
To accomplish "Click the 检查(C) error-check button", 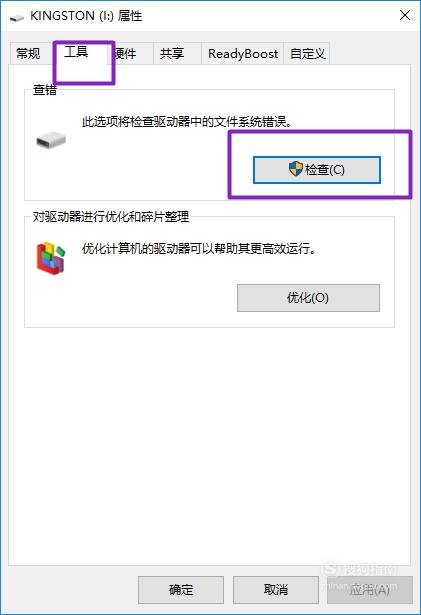I will click(317, 170).
